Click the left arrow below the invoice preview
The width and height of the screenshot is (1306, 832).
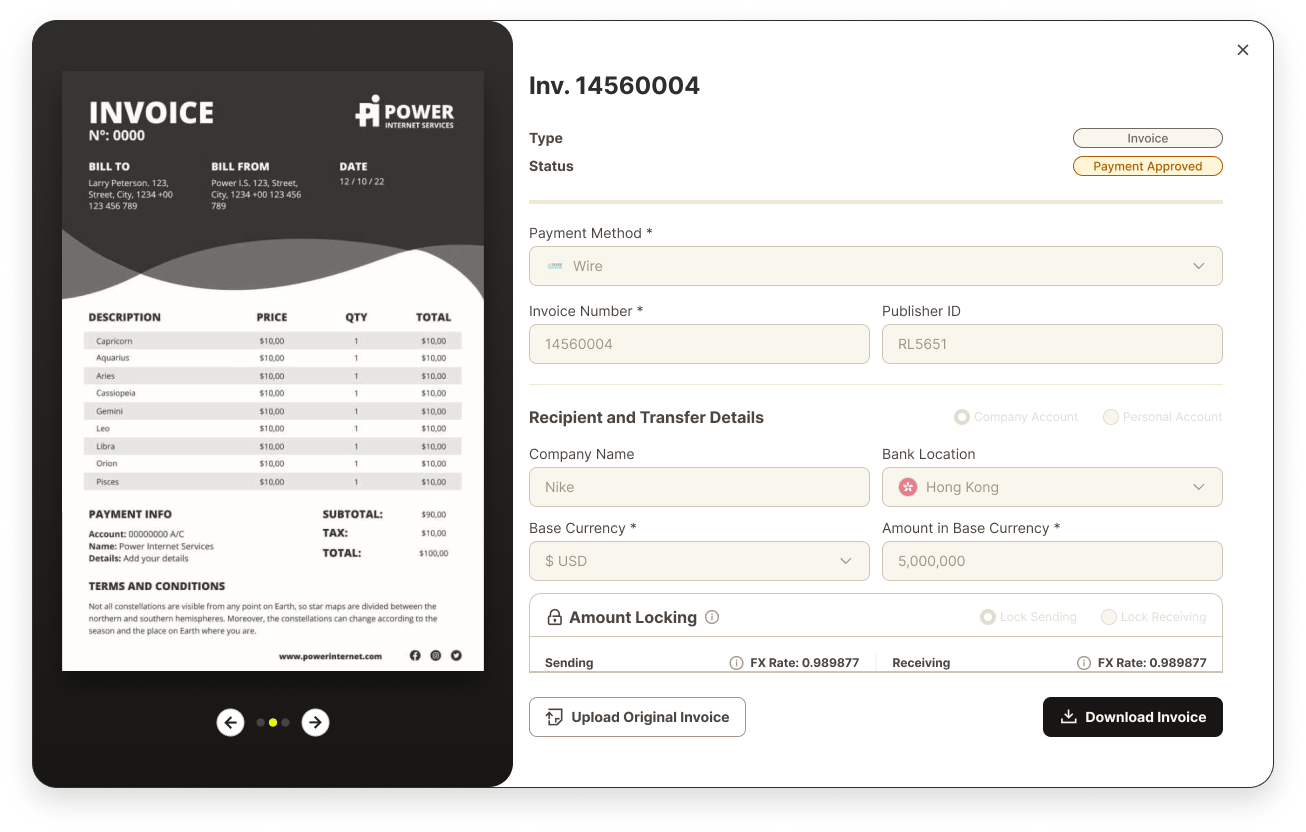coord(230,722)
